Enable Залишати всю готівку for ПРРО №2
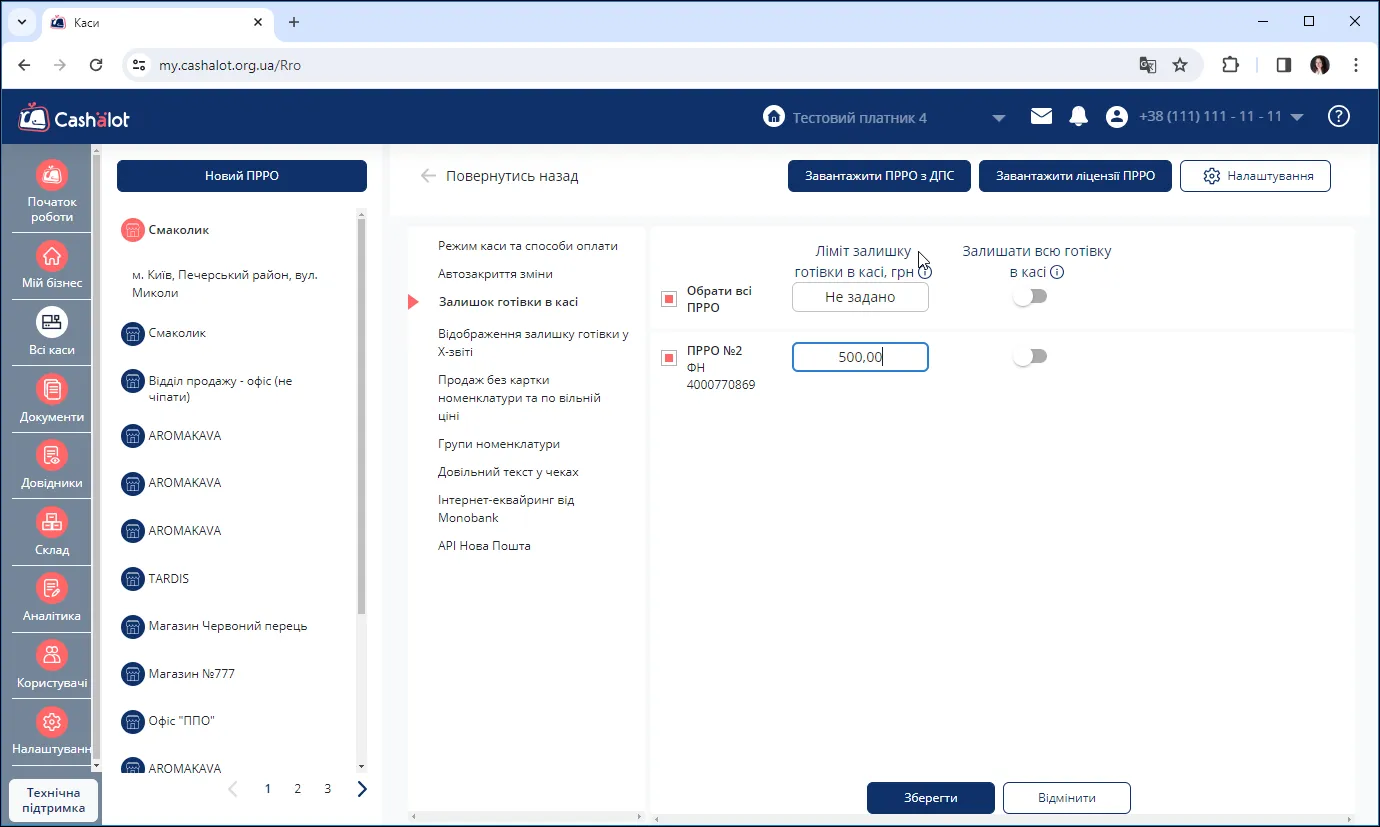Viewport: 1380px width, 827px height. coord(1029,357)
